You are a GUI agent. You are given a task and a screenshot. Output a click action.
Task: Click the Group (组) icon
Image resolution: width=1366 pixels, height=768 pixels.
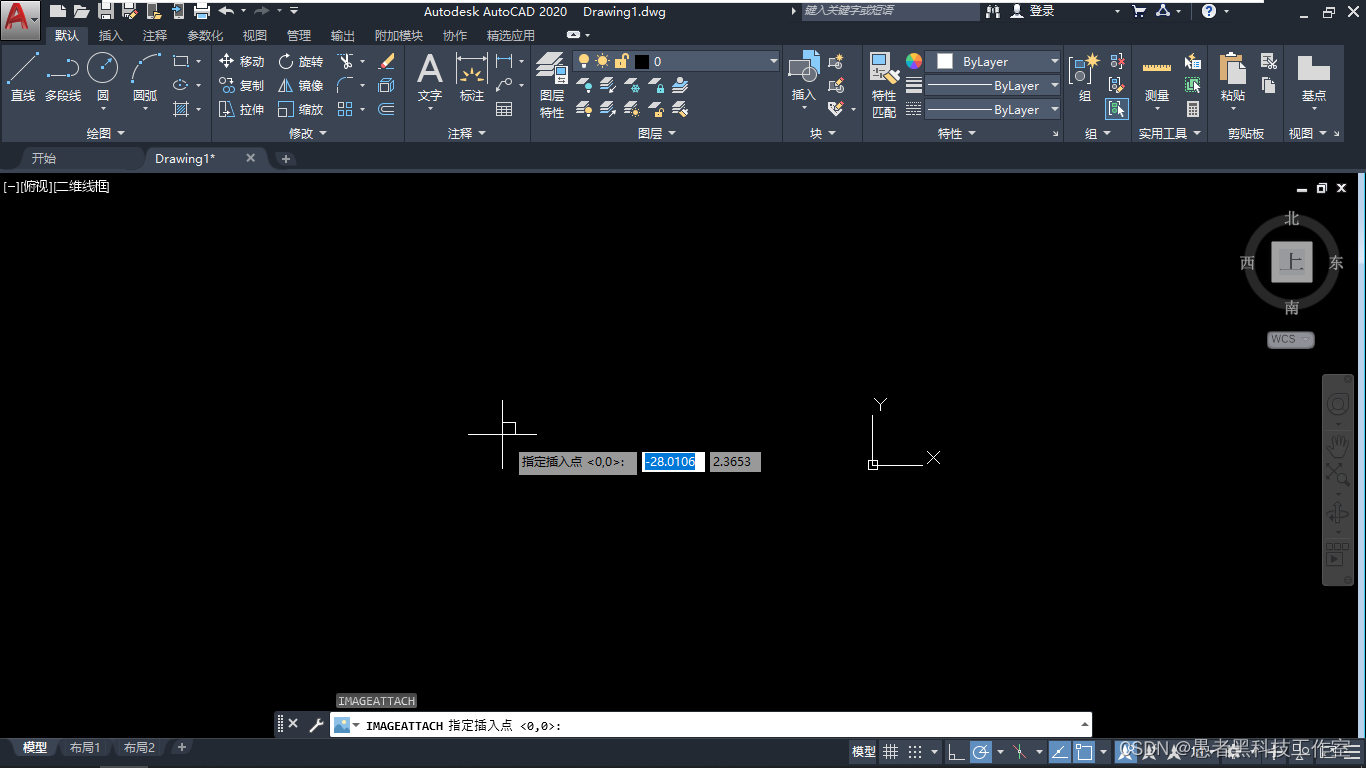pos(1085,77)
